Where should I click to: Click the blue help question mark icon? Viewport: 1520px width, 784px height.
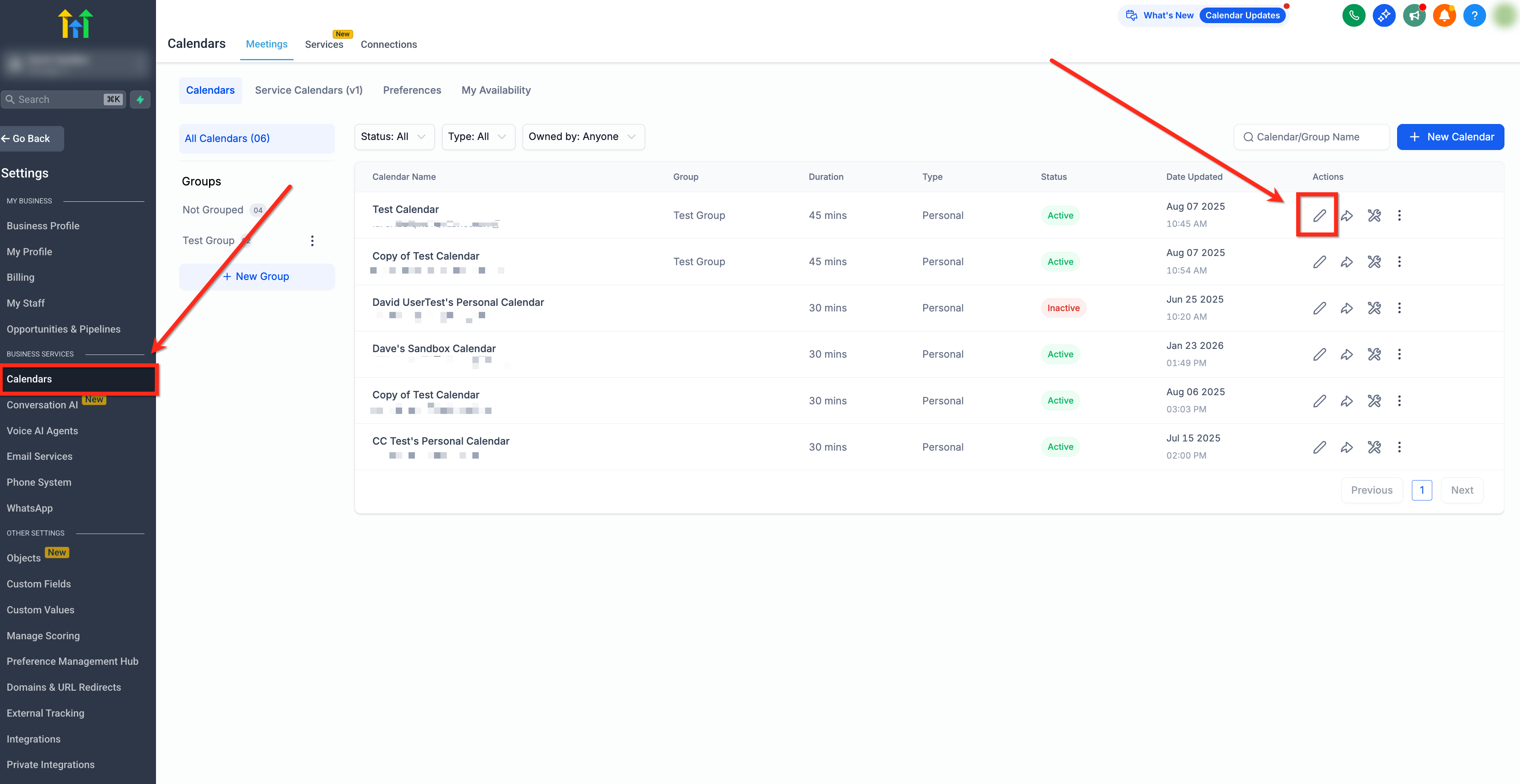pos(1474,15)
